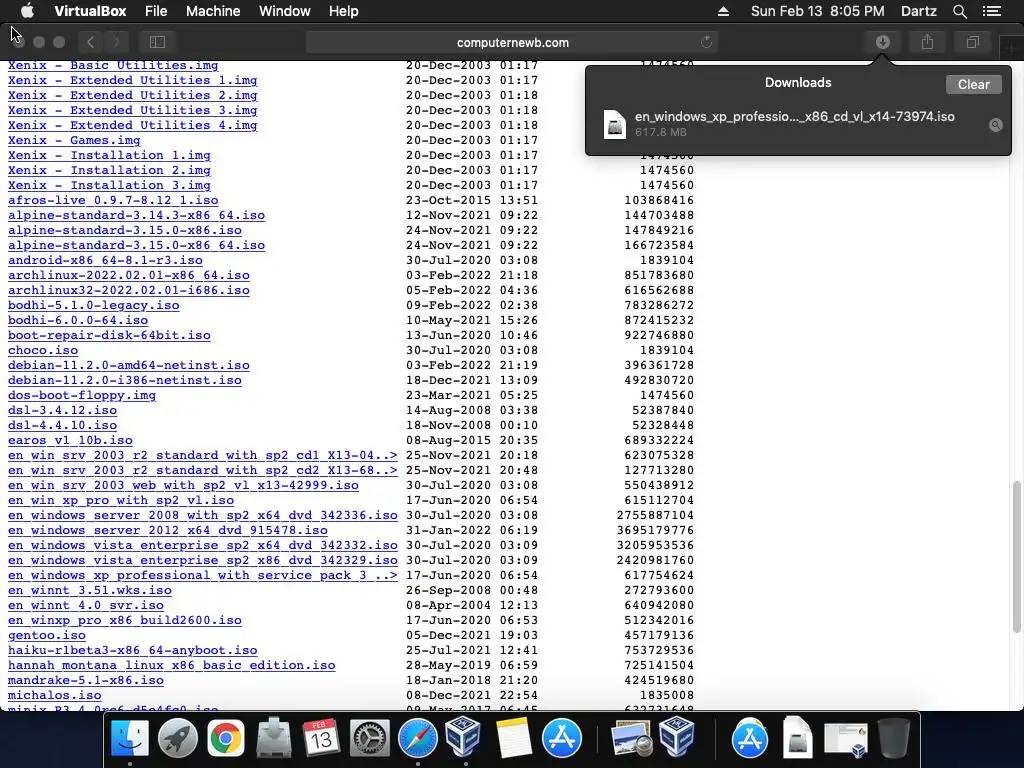1024x768 pixels.
Task: Select en_windows_xp_professio… download entry name
Action: pyautogui.click(x=794, y=117)
